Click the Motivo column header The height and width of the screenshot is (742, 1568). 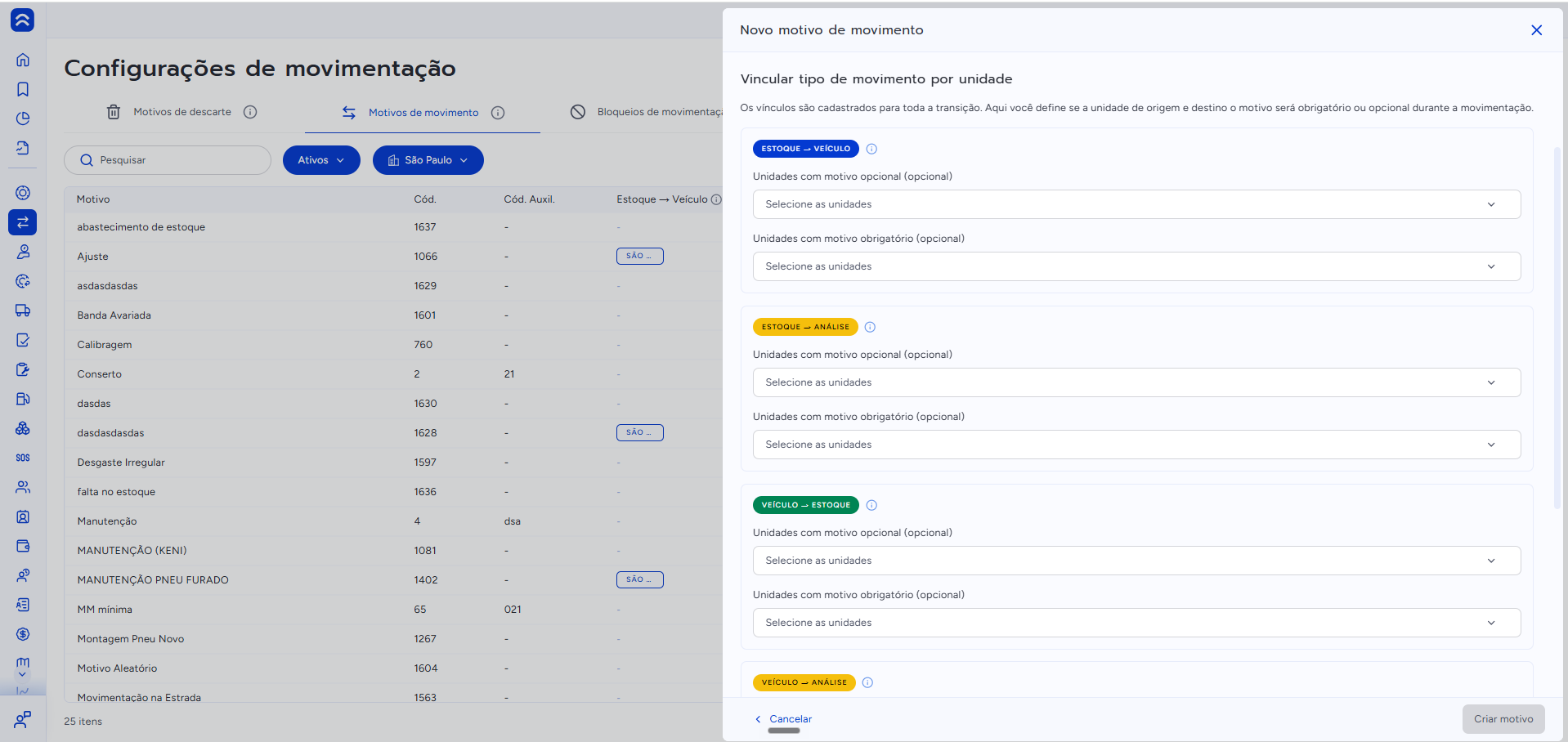click(93, 199)
